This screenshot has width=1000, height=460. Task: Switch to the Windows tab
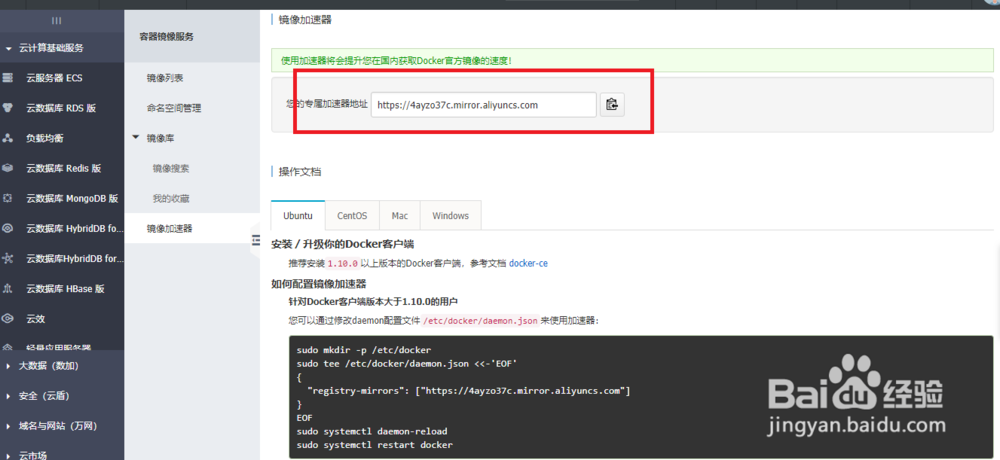pyautogui.click(x=450, y=216)
